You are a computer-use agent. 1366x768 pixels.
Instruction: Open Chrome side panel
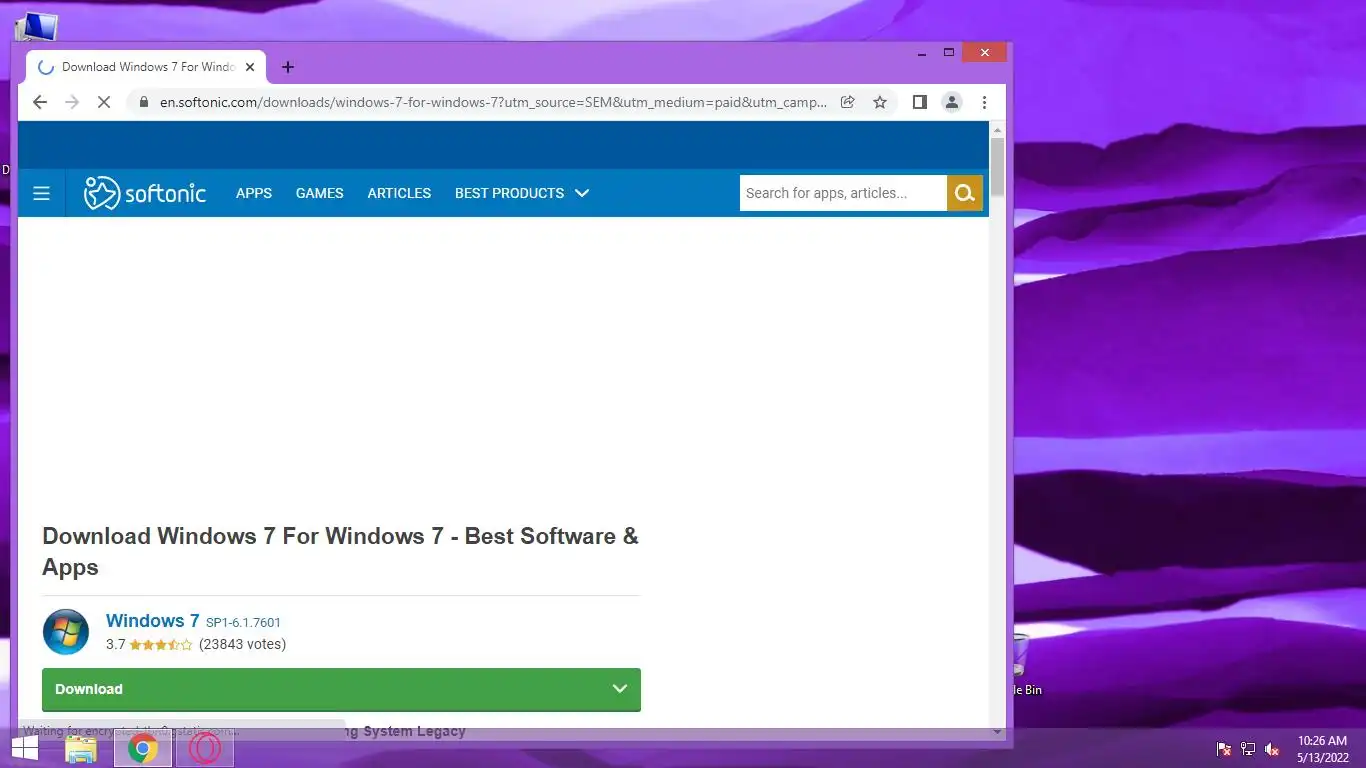[920, 102]
